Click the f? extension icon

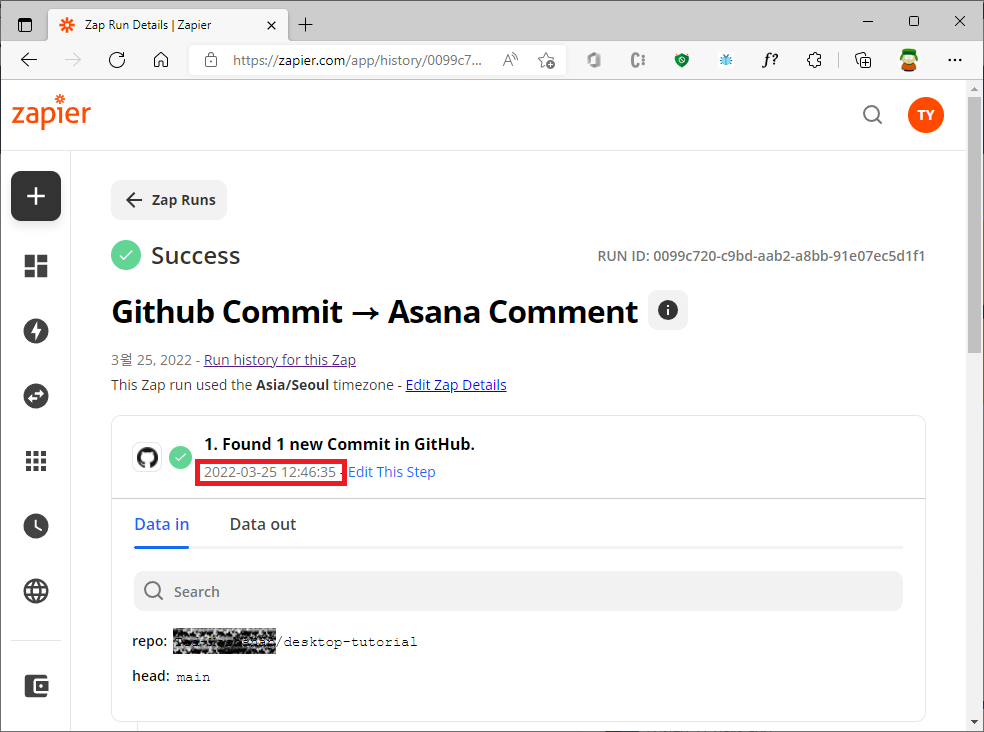770,60
